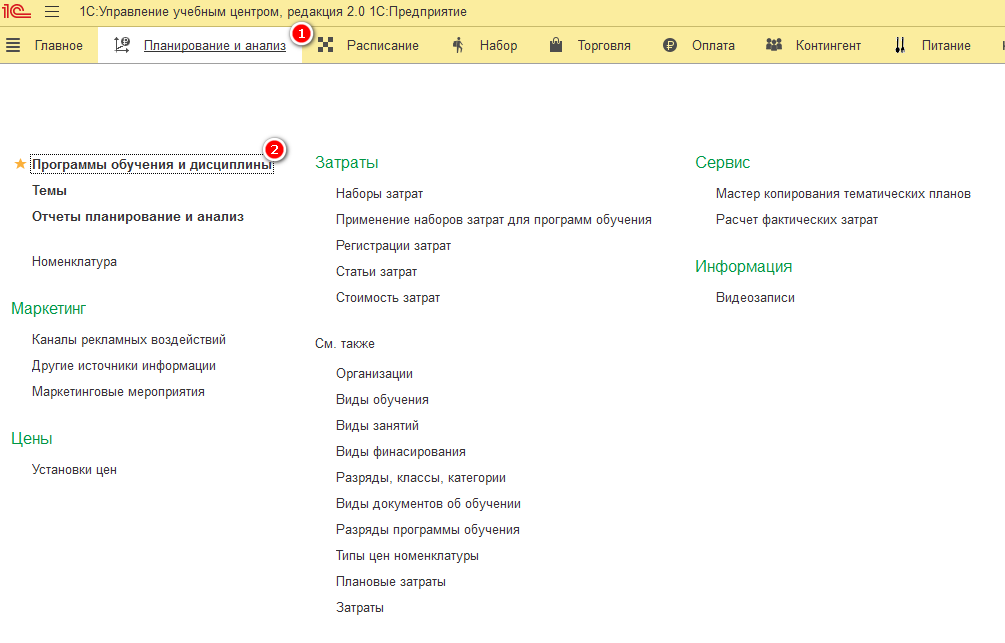Viewport: 1005px width, 643px height.
Task: Open the sections panel menu icon
Action: point(13,45)
